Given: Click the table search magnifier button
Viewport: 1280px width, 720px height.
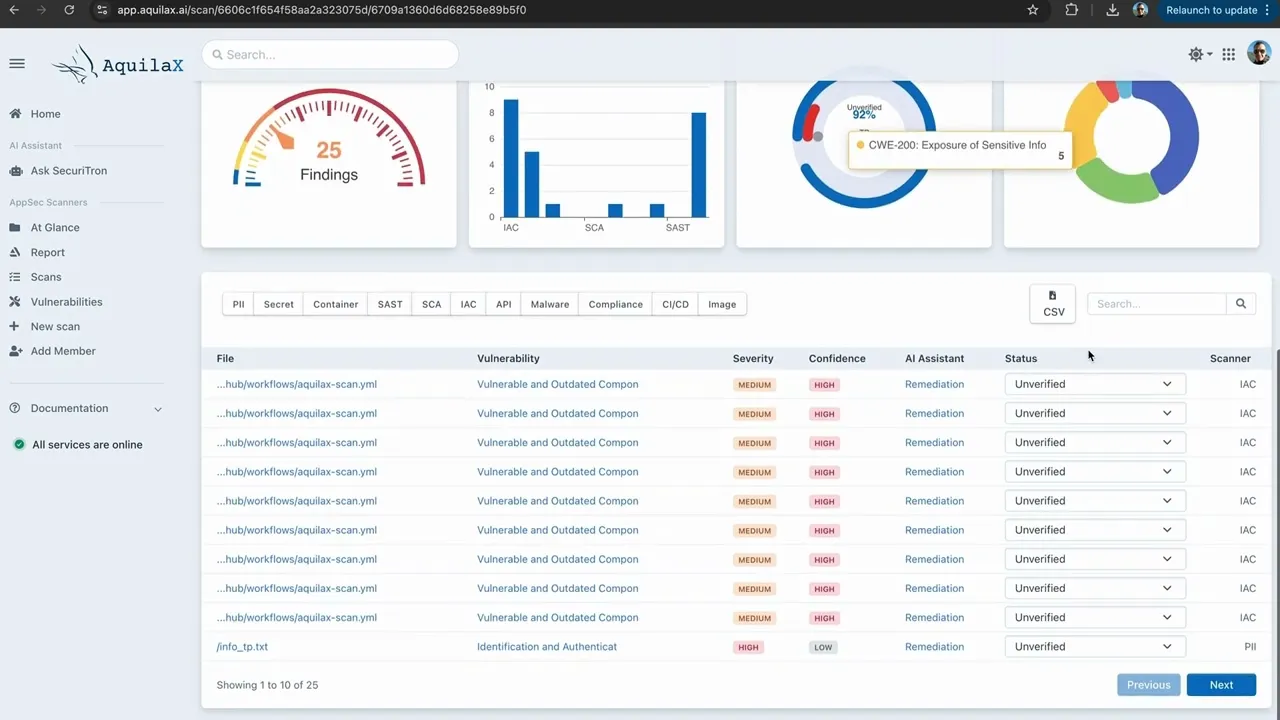Looking at the screenshot, I should 1241,304.
